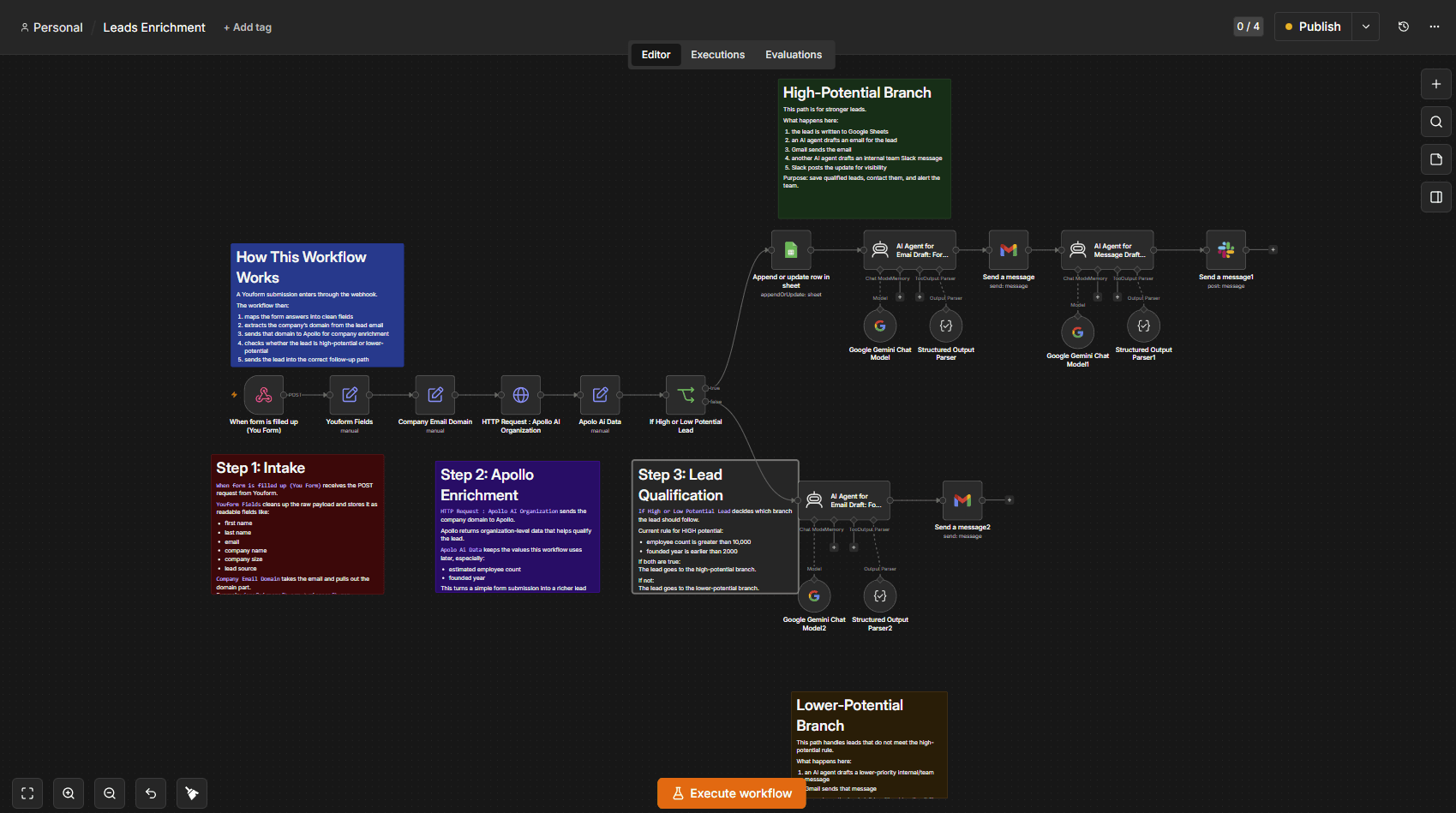This screenshot has height=813, width=1456.
Task: Select the Step 2: Apollo Enrichment sticky note
Action: pyautogui.click(x=518, y=527)
